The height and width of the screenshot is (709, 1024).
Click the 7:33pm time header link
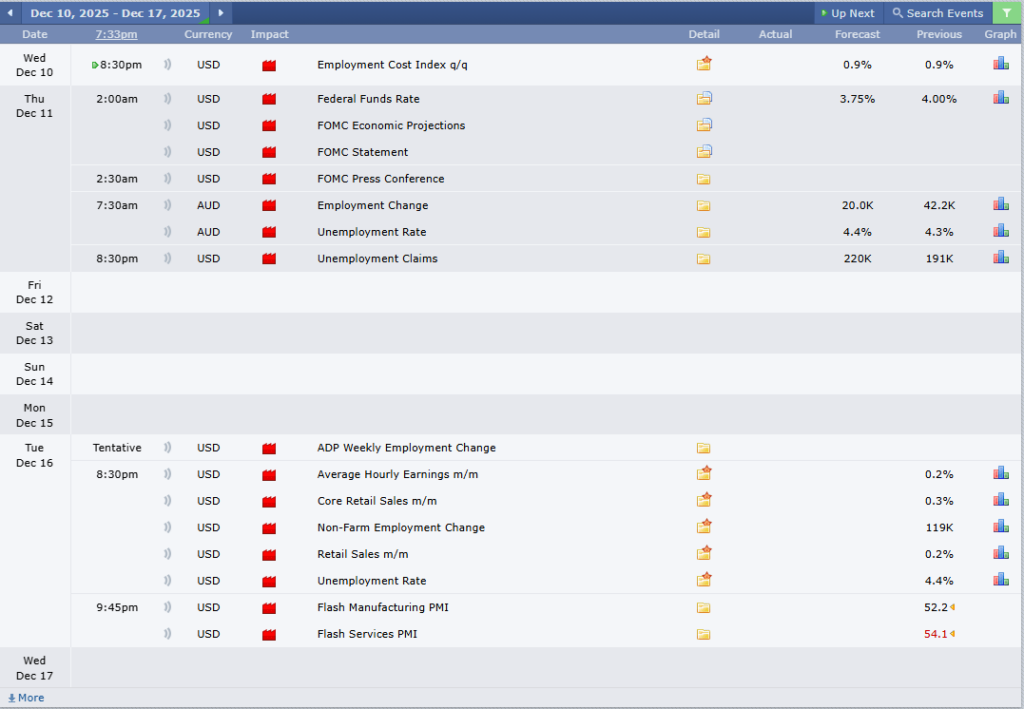117,34
